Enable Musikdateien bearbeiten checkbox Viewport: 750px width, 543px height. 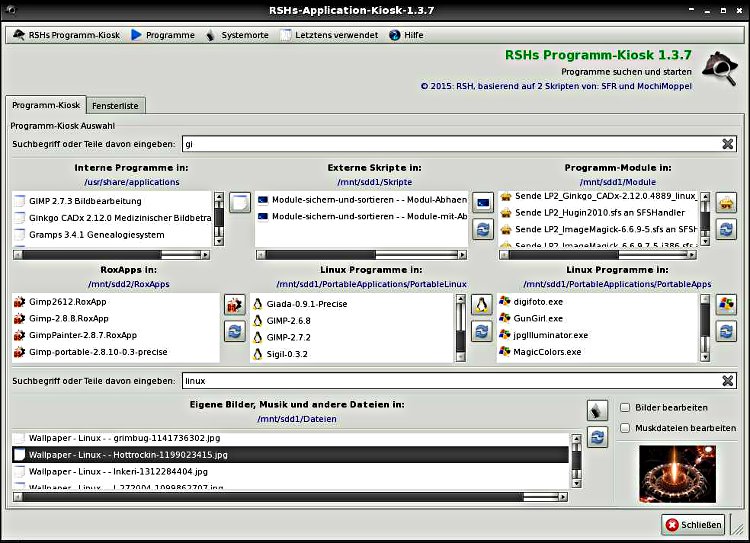pyautogui.click(x=625, y=428)
